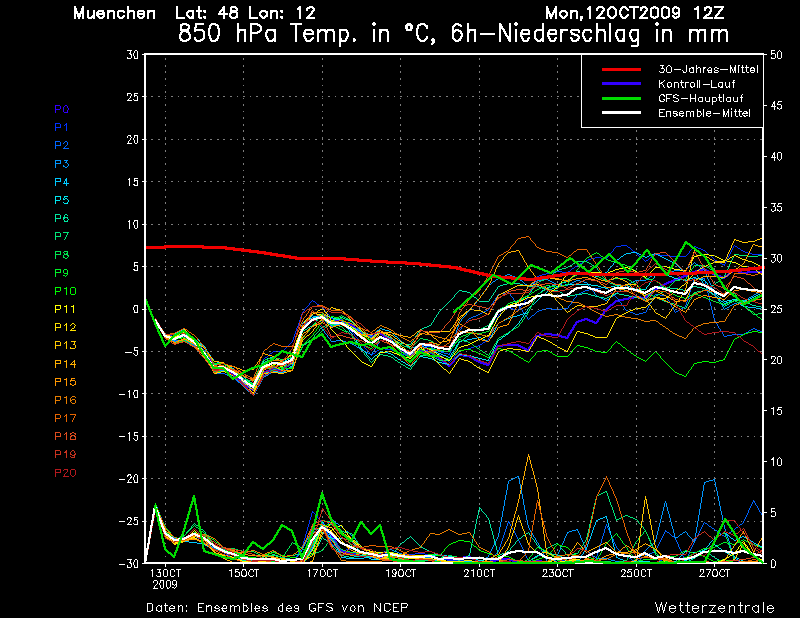Click the 850 hPa Temp chart title
Image resolution: width=800 pixels, height=618 pixels.
pos(453,34)
